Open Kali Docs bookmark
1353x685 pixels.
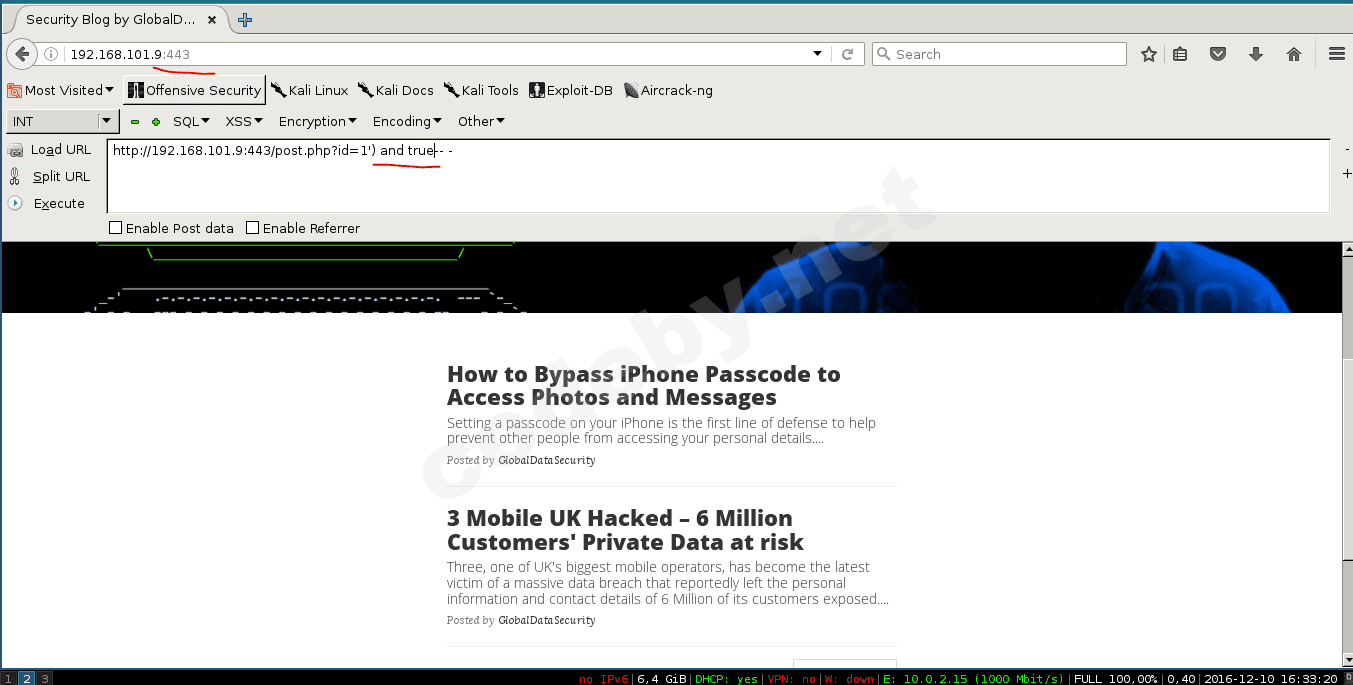tap(395, 90)
